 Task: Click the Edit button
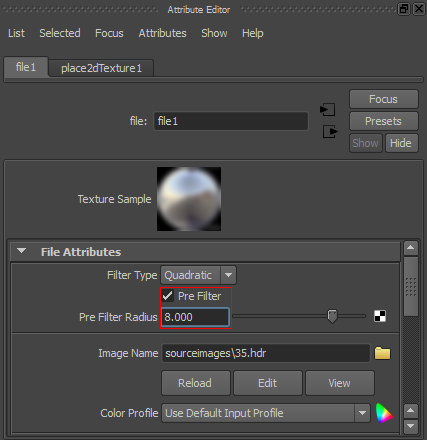[x=268, y=383]
